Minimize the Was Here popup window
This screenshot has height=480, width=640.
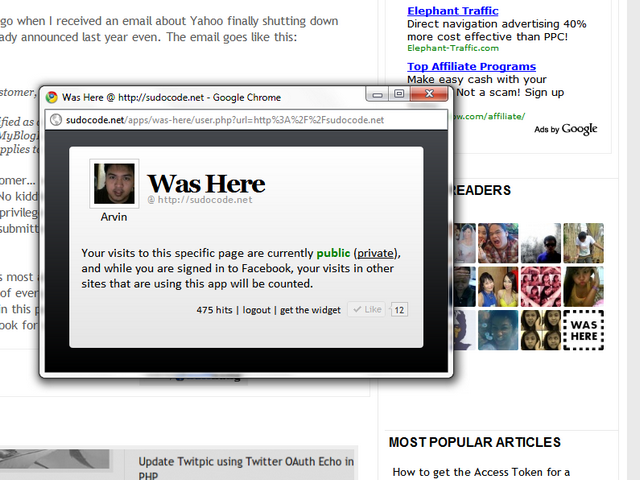point(378,94)
